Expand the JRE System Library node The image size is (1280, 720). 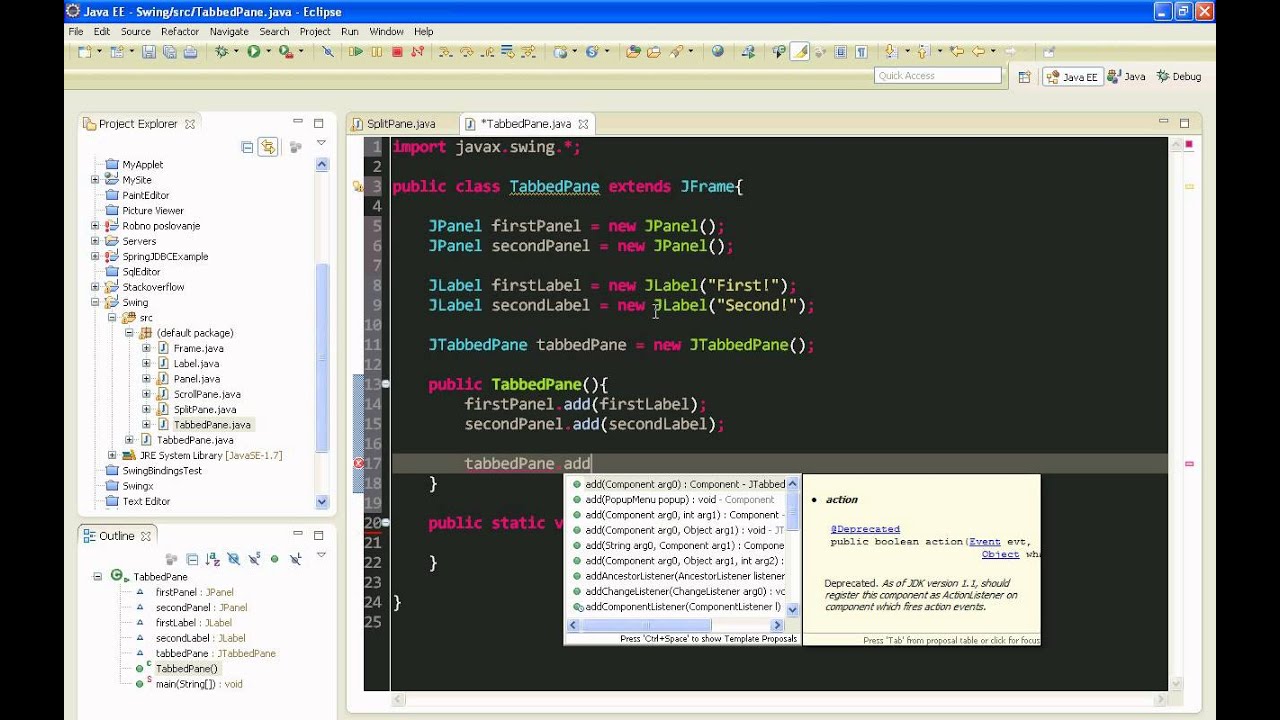tap(112, 455)
